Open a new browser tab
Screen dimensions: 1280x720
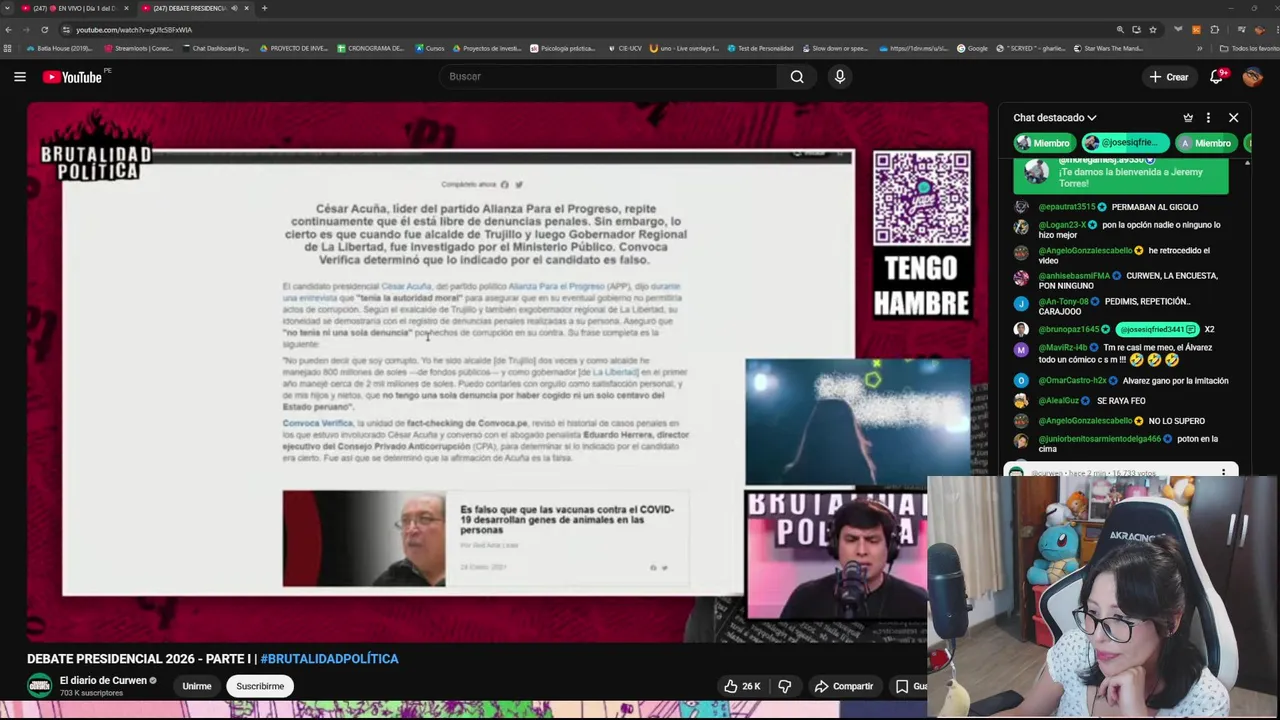click(264, 8)
